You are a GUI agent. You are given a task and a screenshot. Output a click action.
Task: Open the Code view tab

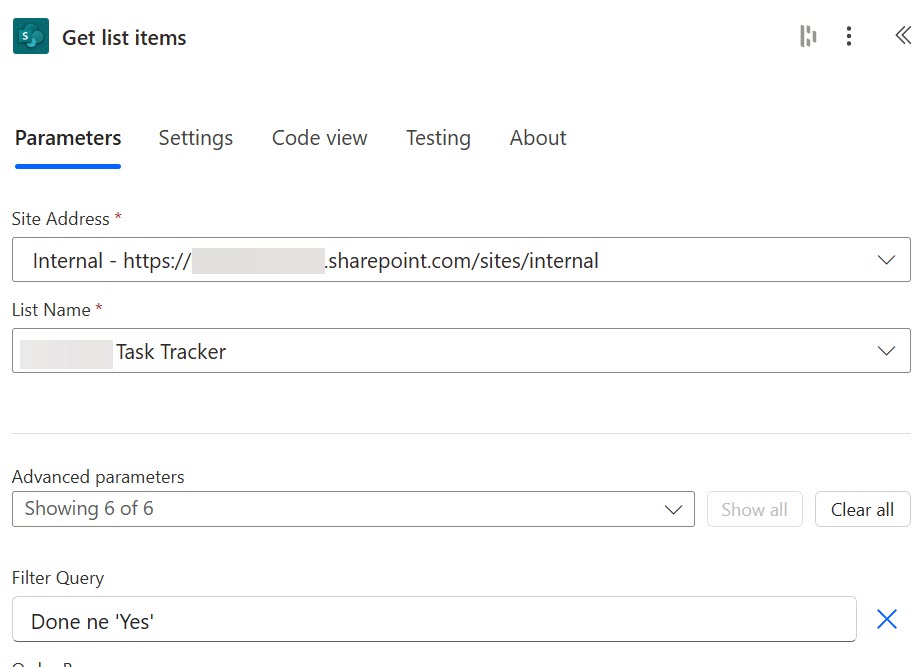tap(319, 138)
